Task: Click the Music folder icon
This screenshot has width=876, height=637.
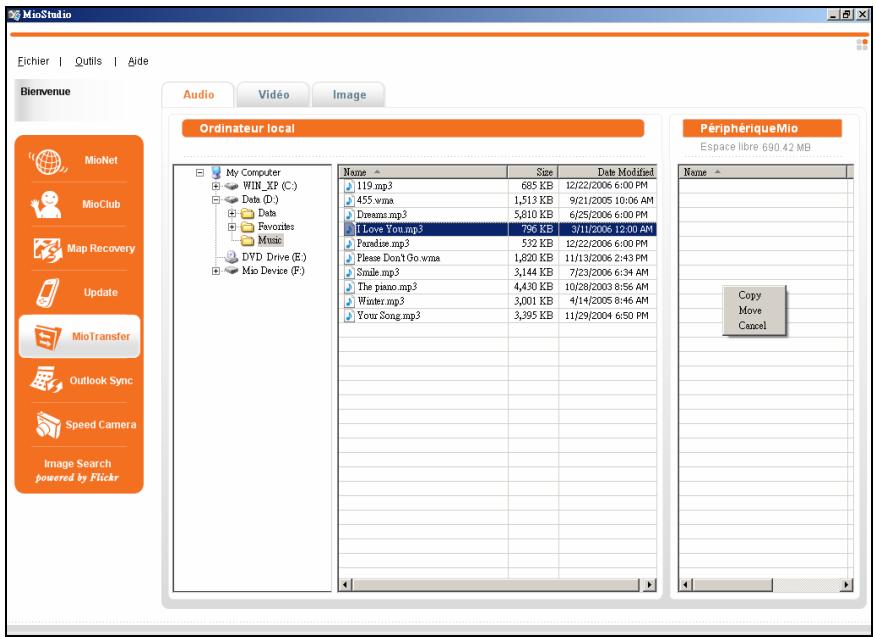Action: click(247, 240)
